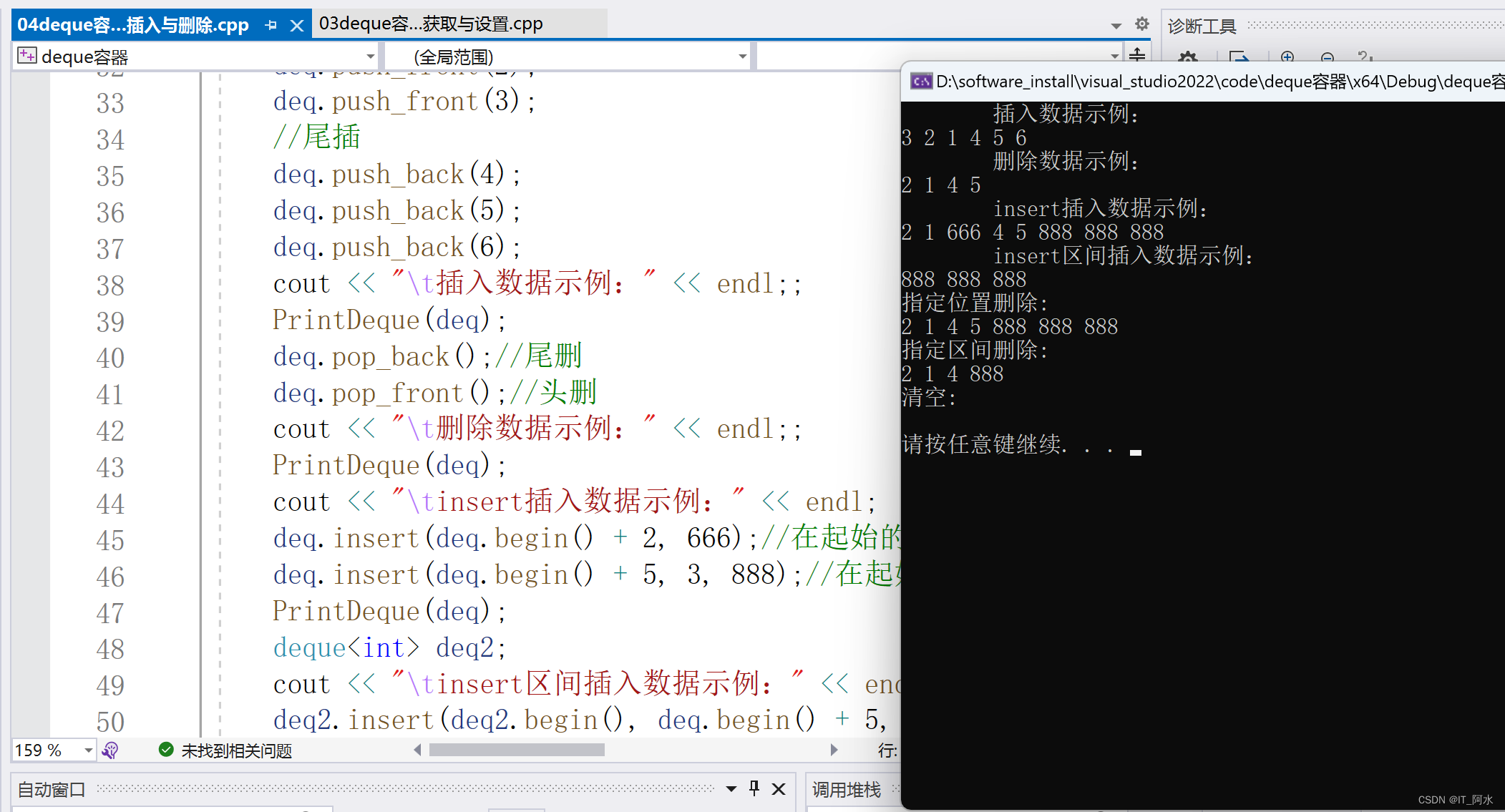
Task: Open the tab settings gear icon
Action: coord(1142,24)
